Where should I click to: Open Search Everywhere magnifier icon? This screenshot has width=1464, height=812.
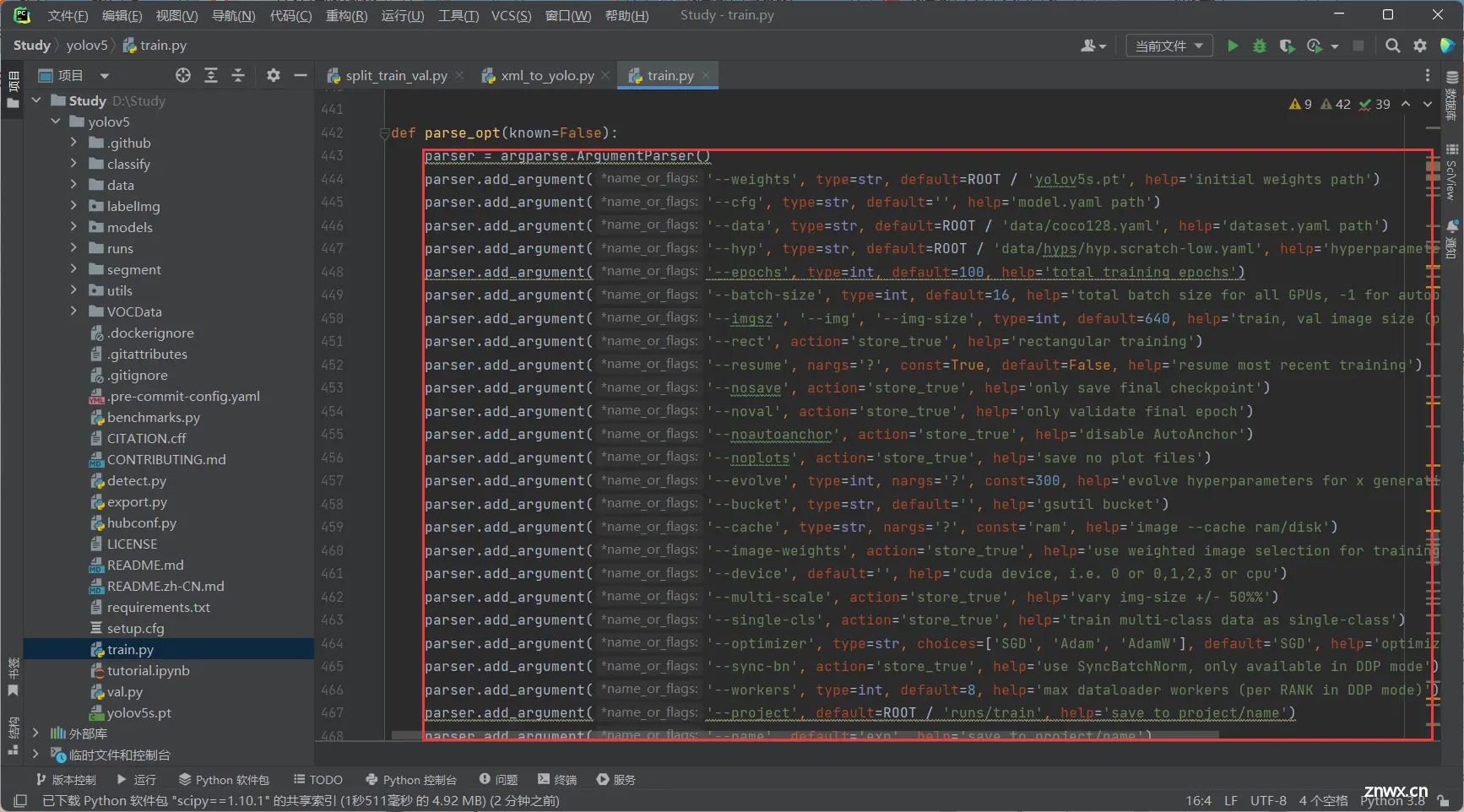pyautogui.click(x=1393, y=46)
